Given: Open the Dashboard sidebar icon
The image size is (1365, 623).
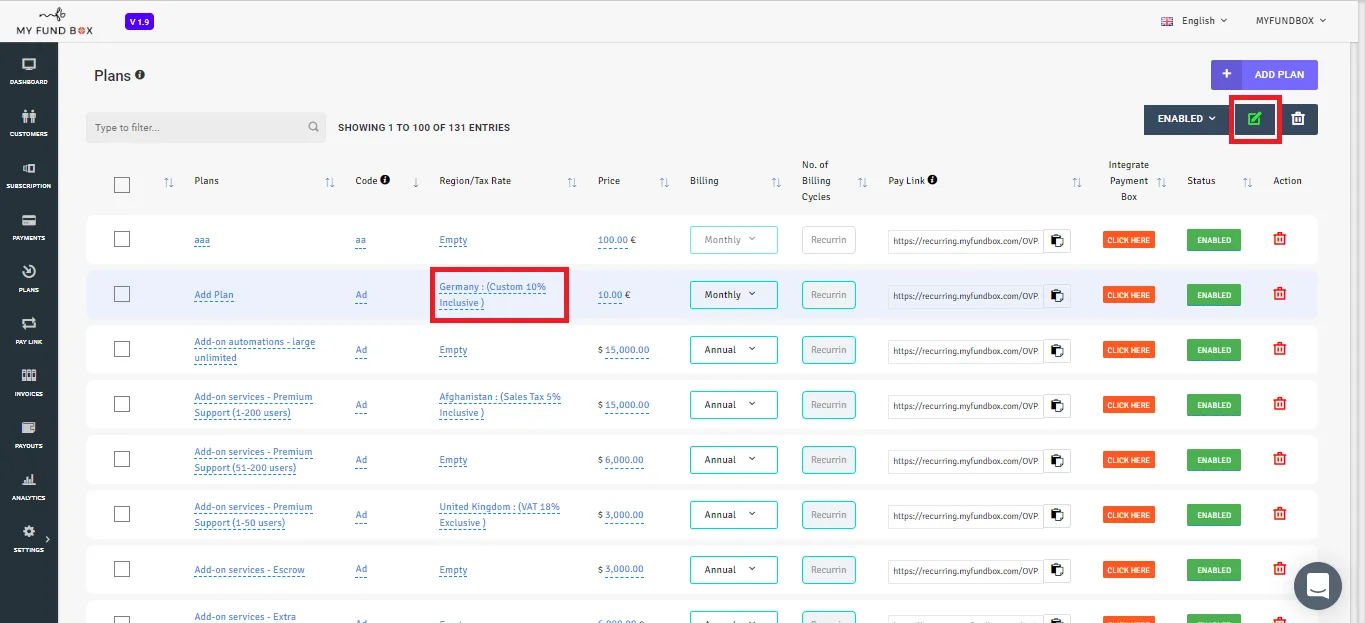Looking at the screenshot, I should 29,71.
